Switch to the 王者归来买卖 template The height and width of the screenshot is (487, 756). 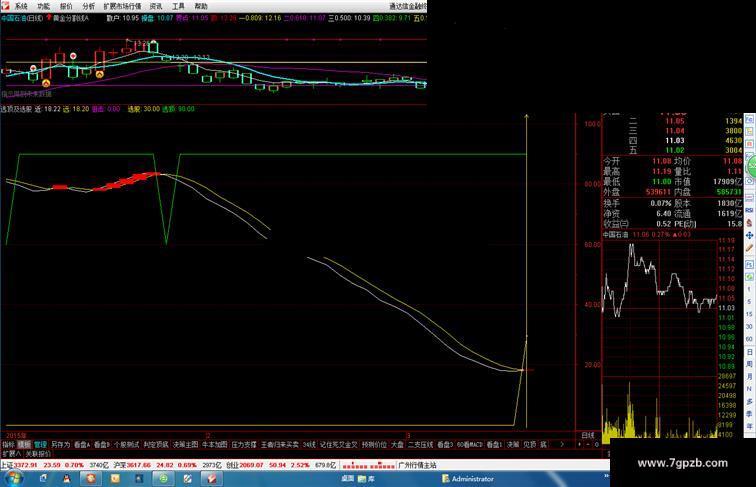pos(280,445)
